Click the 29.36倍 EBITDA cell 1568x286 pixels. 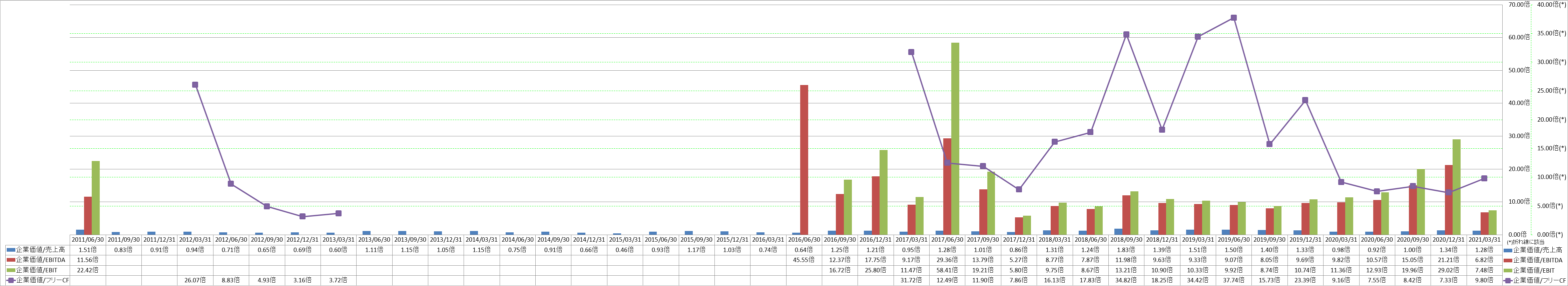[x=947, y=260]
